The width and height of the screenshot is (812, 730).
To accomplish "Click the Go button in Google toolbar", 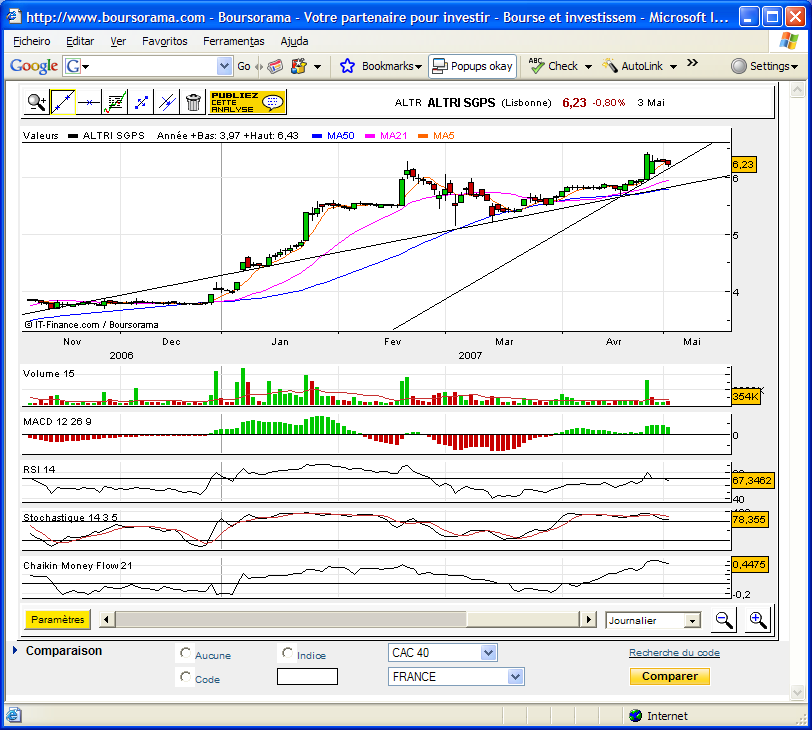I will click(243, 66).
